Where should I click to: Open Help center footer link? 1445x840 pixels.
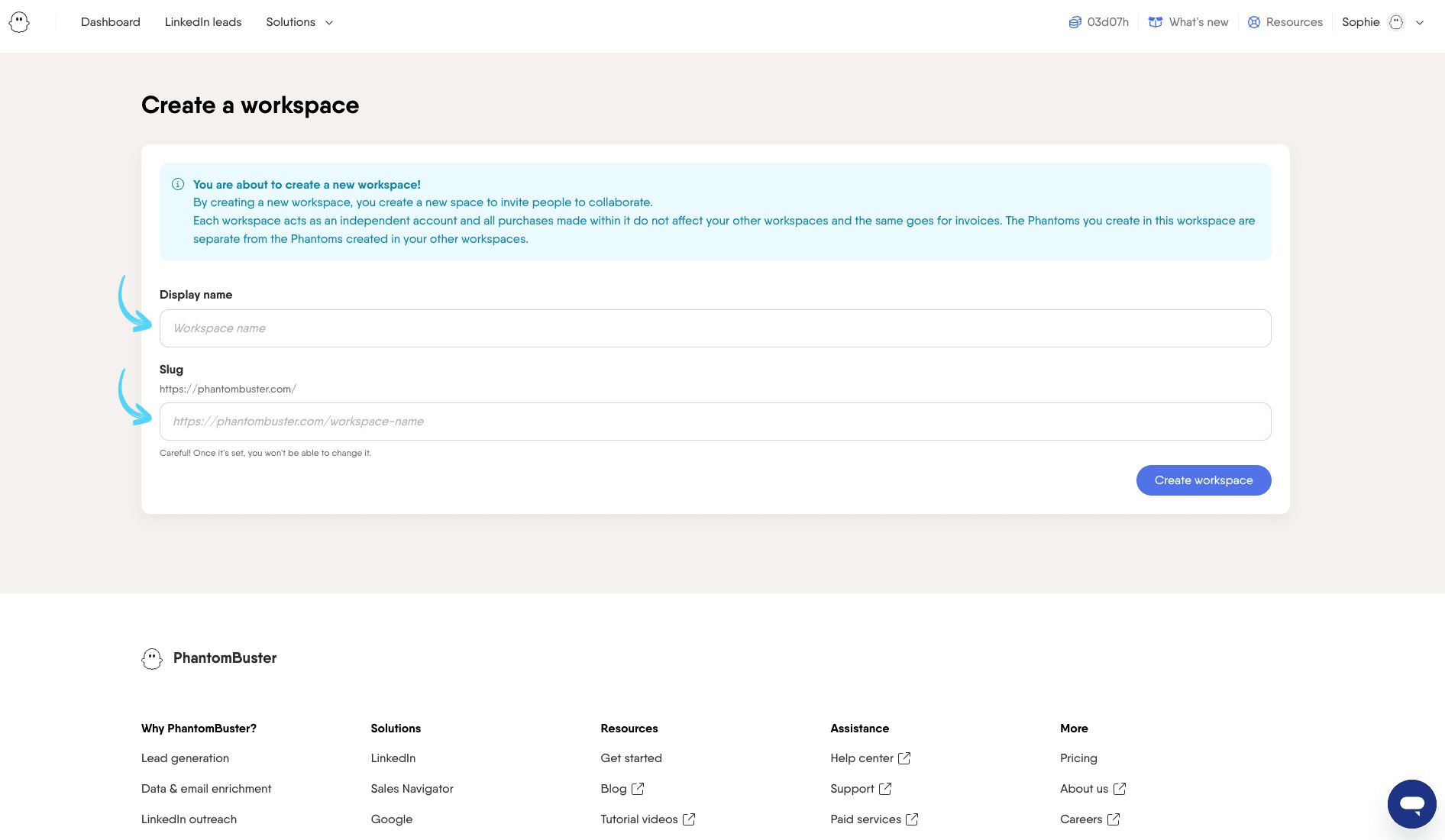[x=862, y=758]
